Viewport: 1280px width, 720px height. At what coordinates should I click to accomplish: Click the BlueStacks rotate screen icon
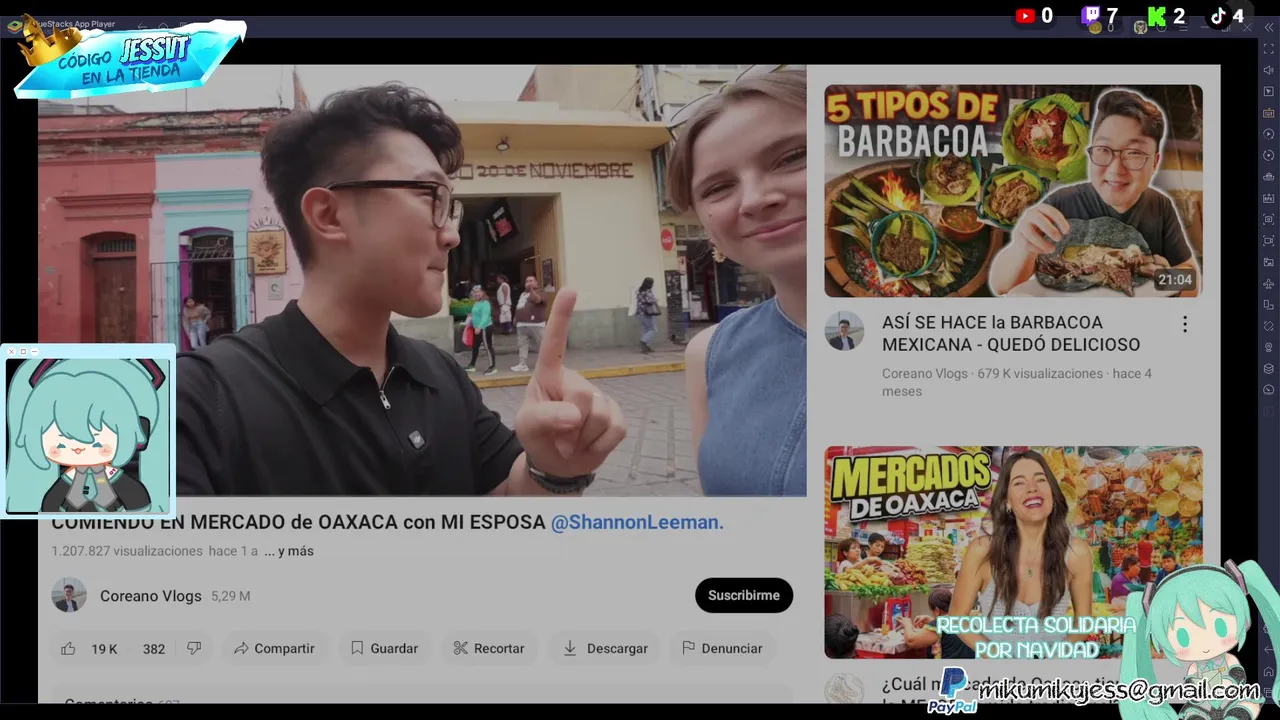[1269, 325]
